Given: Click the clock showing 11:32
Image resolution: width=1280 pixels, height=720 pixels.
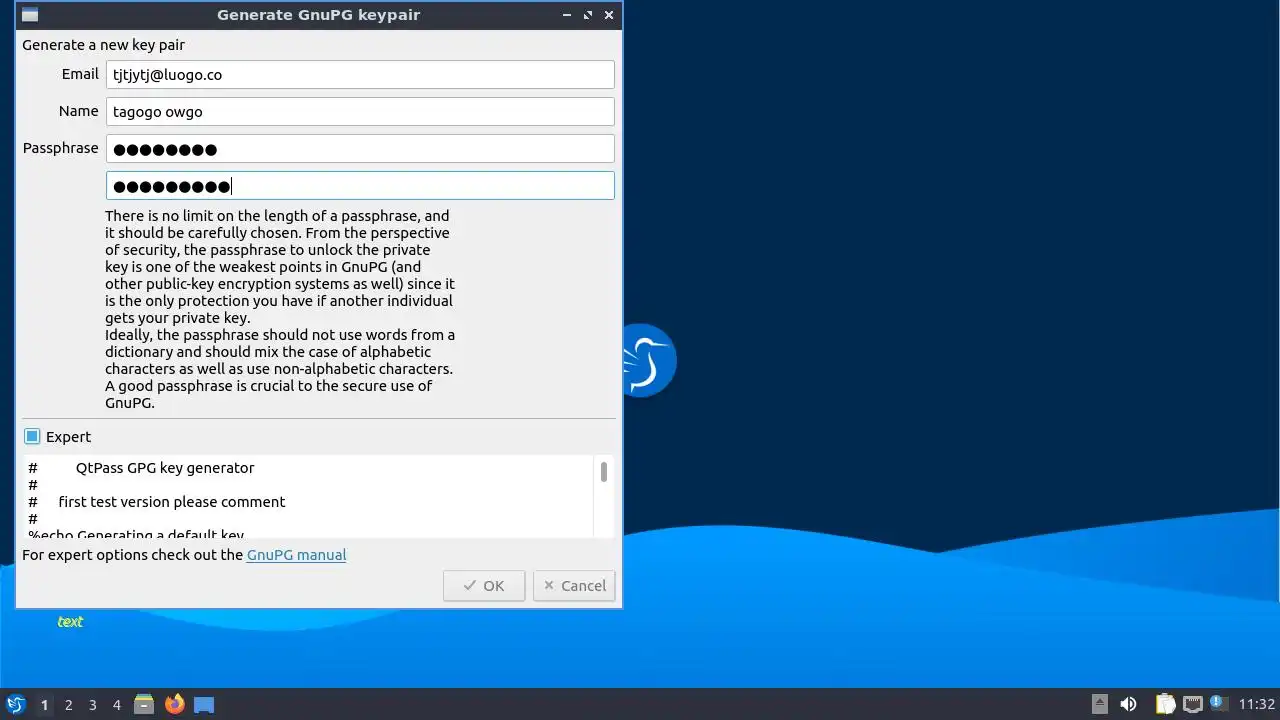Looking at the screenshot, I should pos(1257,704).
